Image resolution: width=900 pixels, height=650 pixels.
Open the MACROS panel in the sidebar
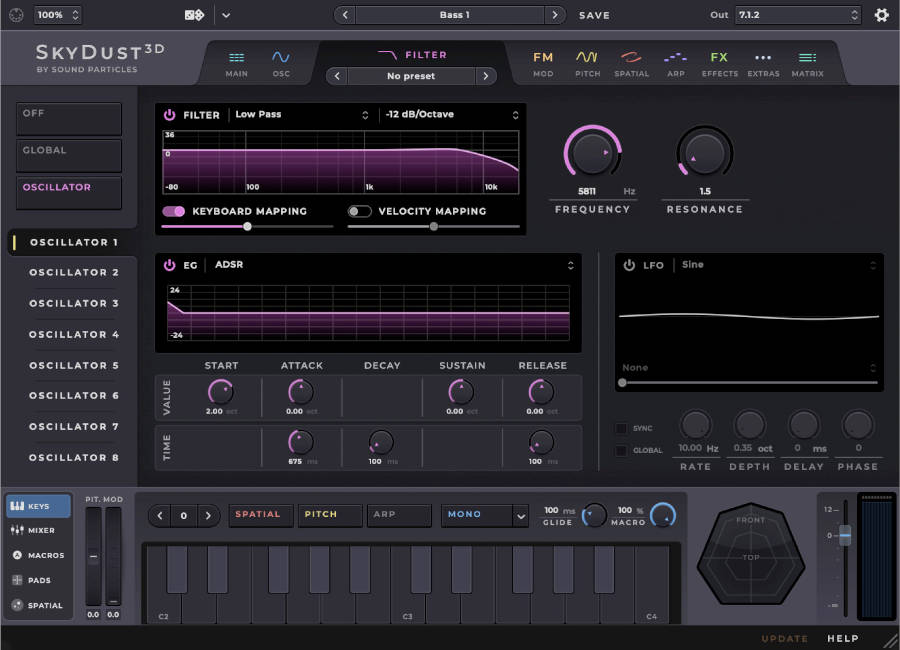click(x=38, y=555)
